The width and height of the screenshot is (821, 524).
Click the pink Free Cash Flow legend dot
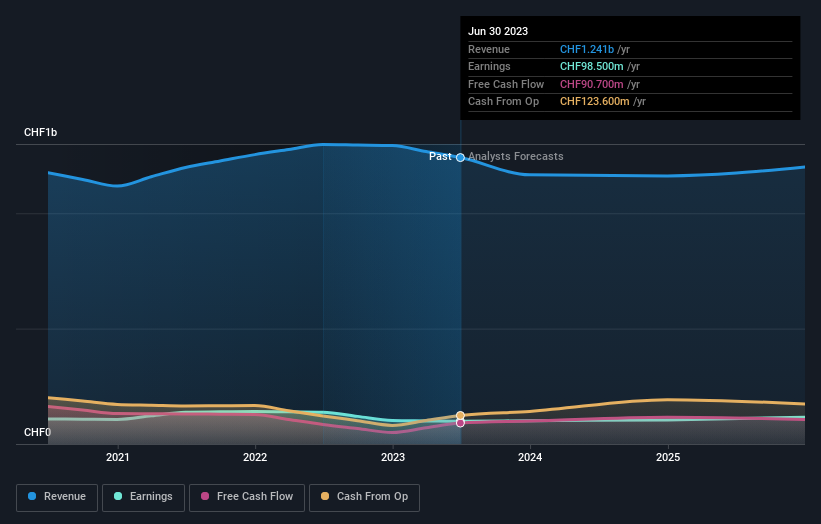tap(205, 496)
